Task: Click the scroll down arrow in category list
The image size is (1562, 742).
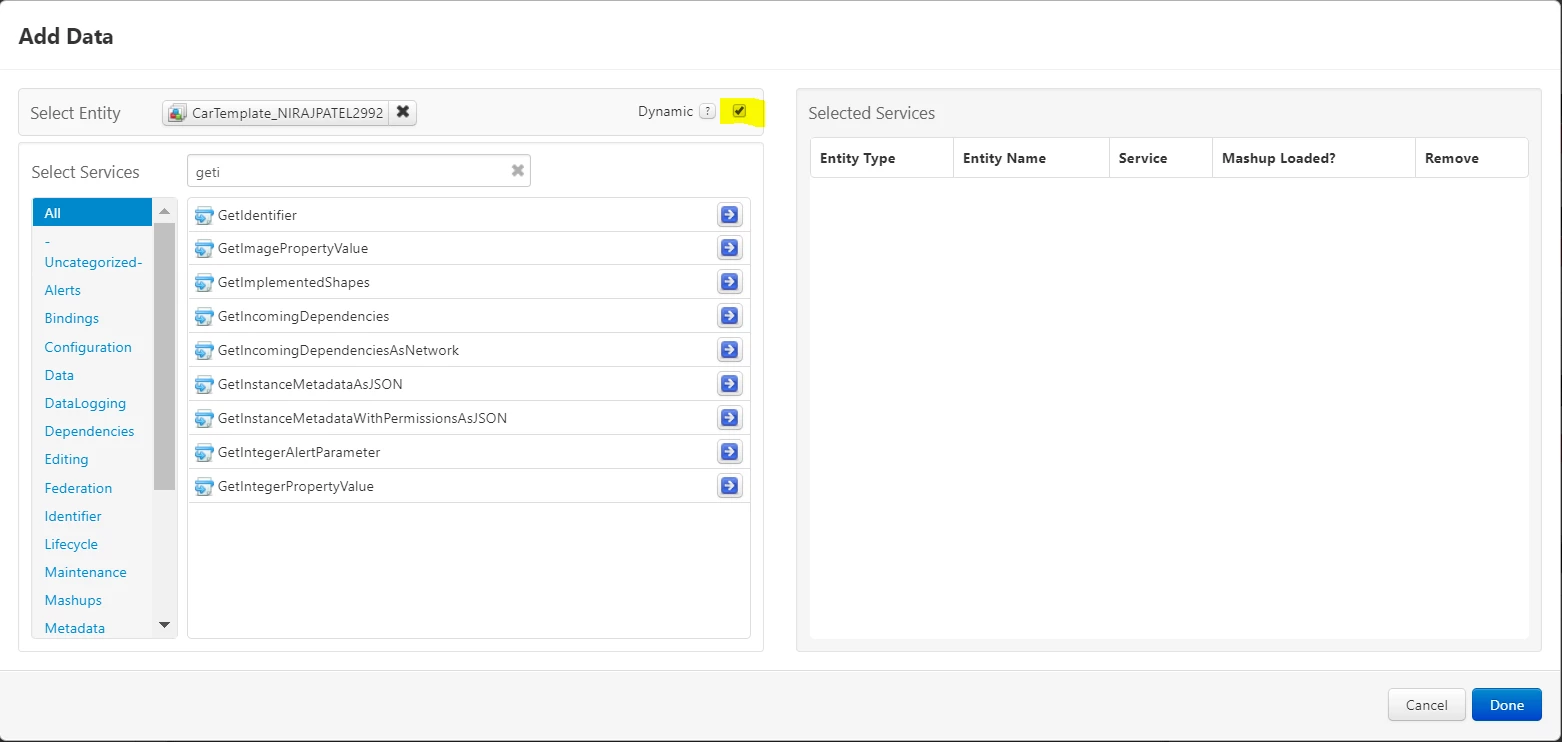Action: tap(165, 625)
